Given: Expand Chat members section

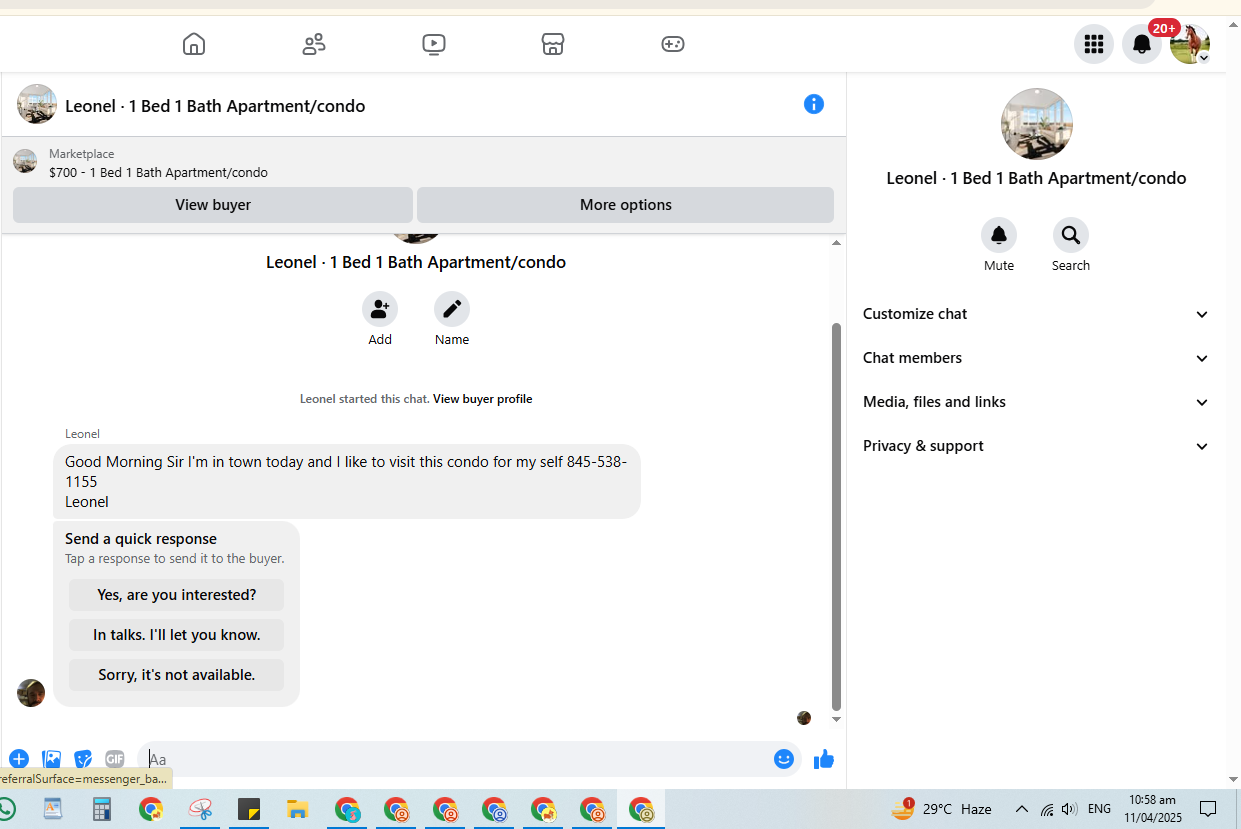Looking at the screenshot, I should click(x=1036, y=358).
